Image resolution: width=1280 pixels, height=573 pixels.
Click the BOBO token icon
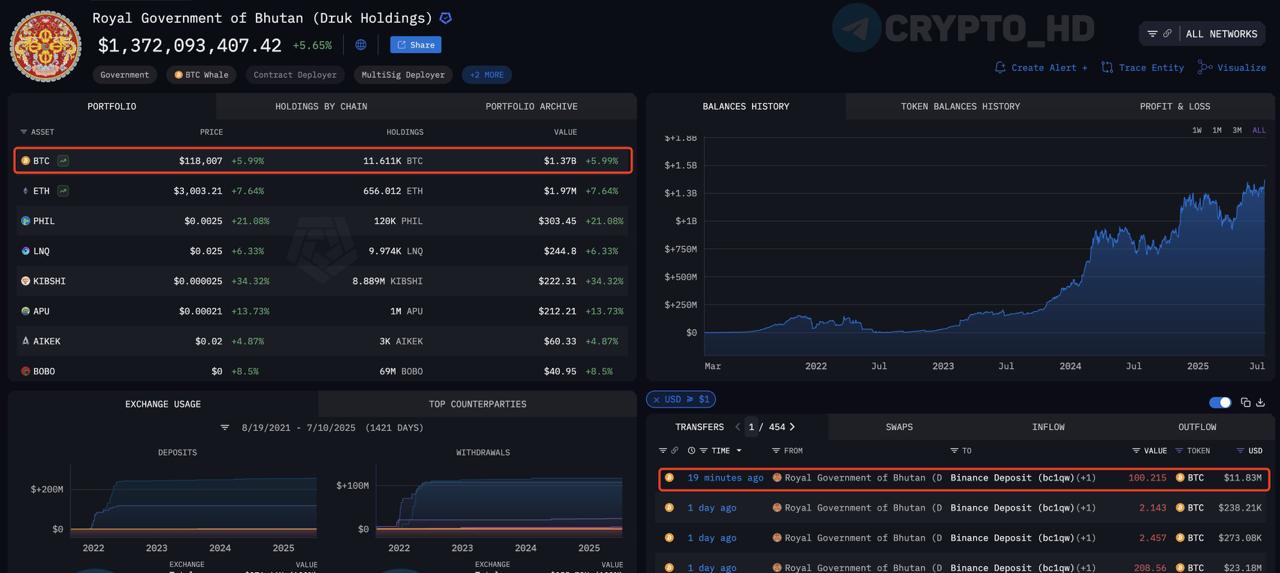(26, 371)
